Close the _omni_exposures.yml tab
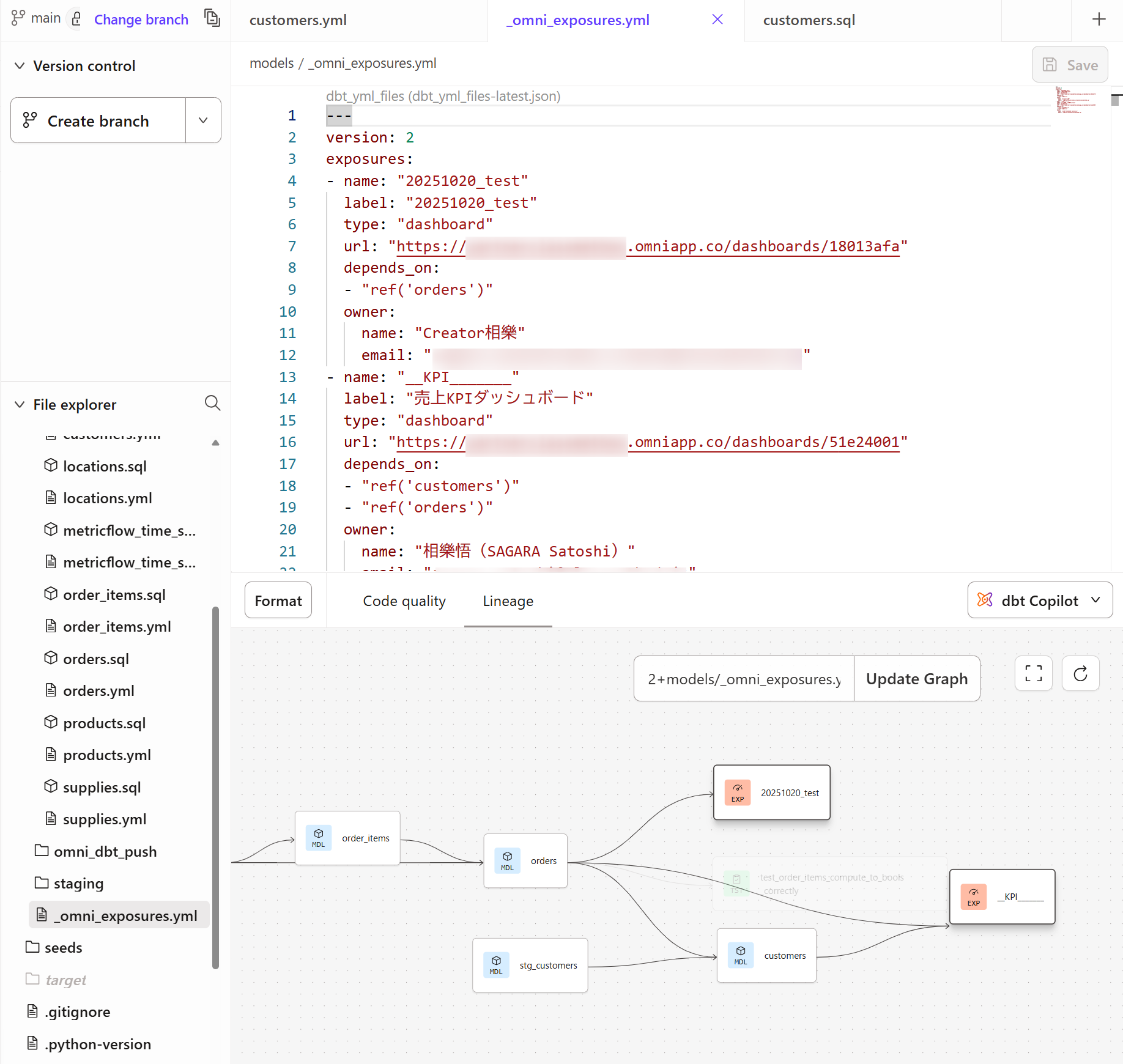The image size is (1123, 1064). [x=717, y=20]
